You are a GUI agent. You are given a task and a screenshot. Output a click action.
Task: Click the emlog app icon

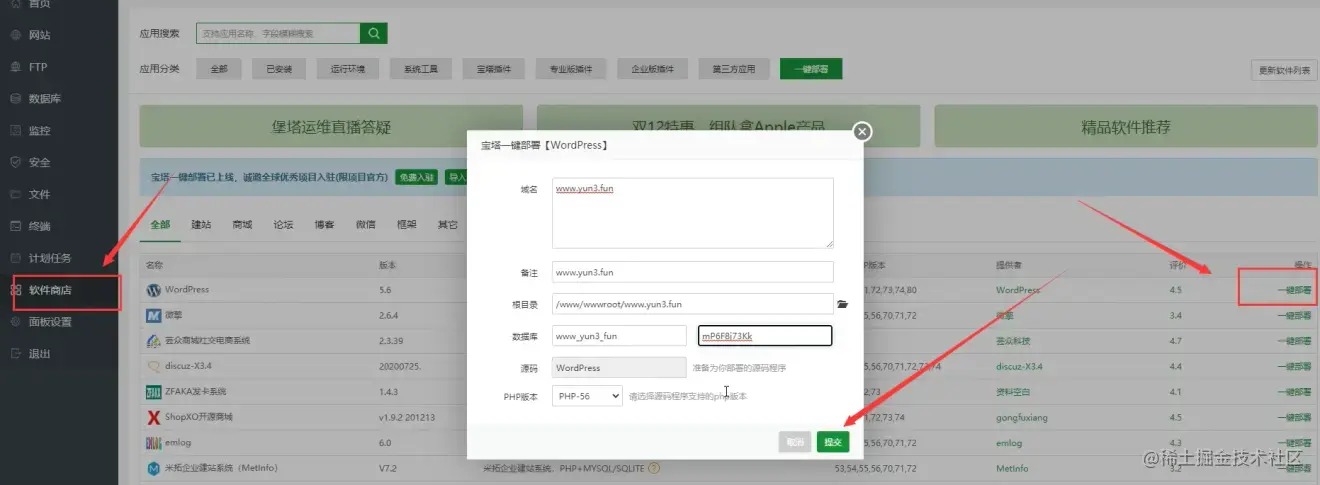[153, 442]
